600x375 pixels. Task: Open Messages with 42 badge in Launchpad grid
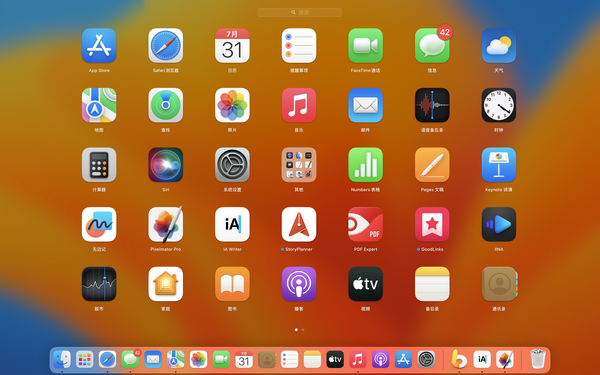(432, 46)
